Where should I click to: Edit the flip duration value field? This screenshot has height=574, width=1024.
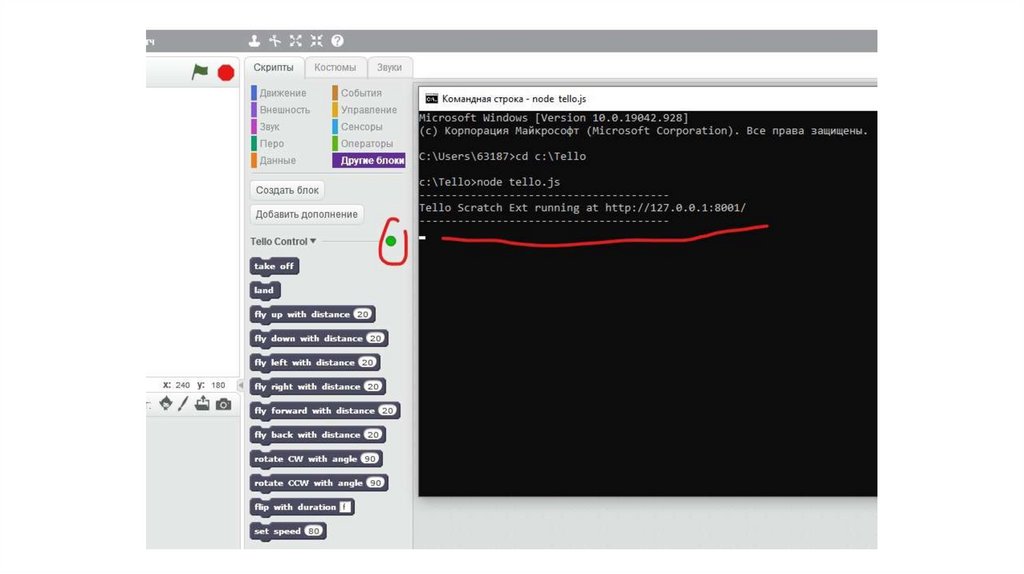tap(345, 507)
